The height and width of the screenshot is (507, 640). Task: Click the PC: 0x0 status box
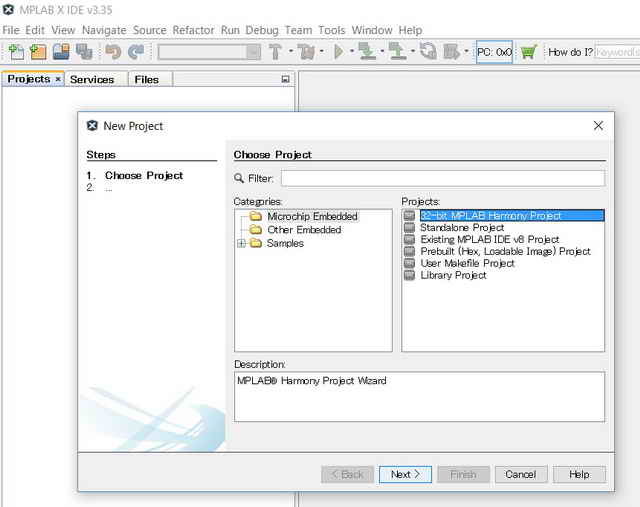coord(494,52)
